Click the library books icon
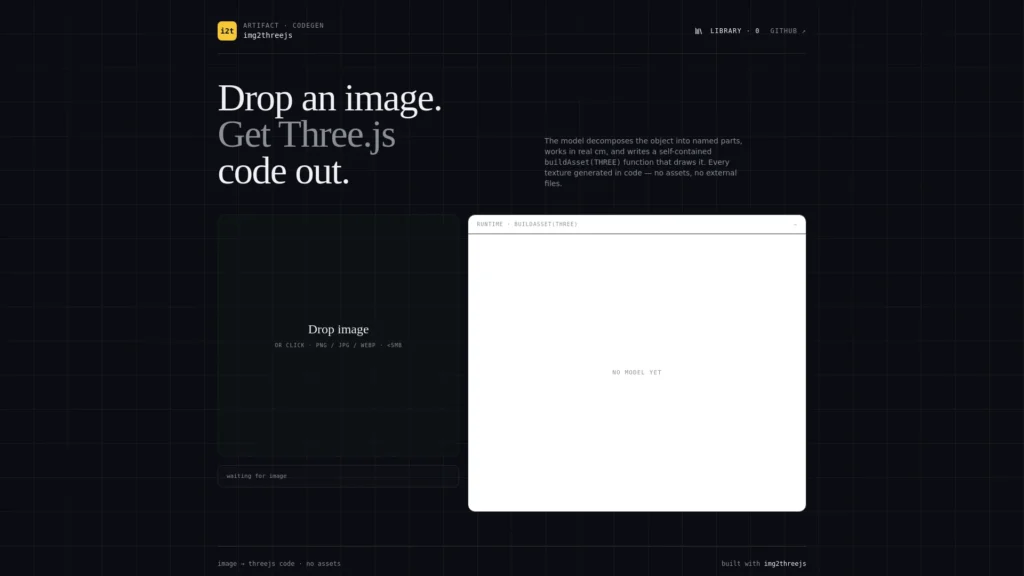This screenshot has height=576, width=1024. (698, 31)
